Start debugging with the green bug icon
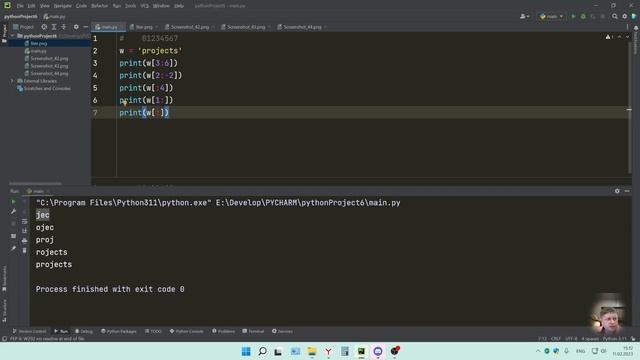Image resolution: width=640 pixels, height=360 pixels. [x=583, y=16]
